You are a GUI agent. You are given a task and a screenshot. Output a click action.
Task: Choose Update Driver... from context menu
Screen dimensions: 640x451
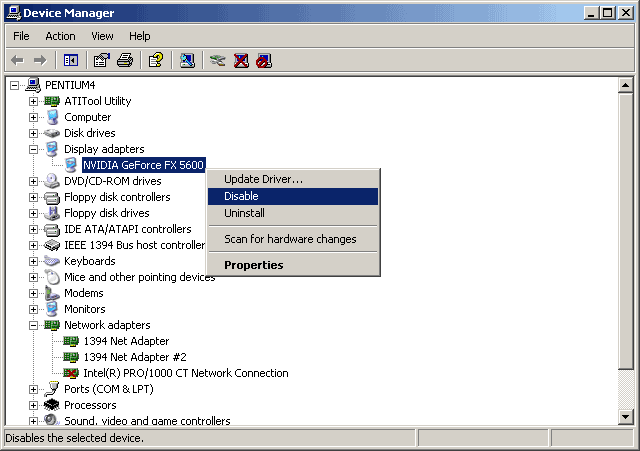[x=293, y=179]
